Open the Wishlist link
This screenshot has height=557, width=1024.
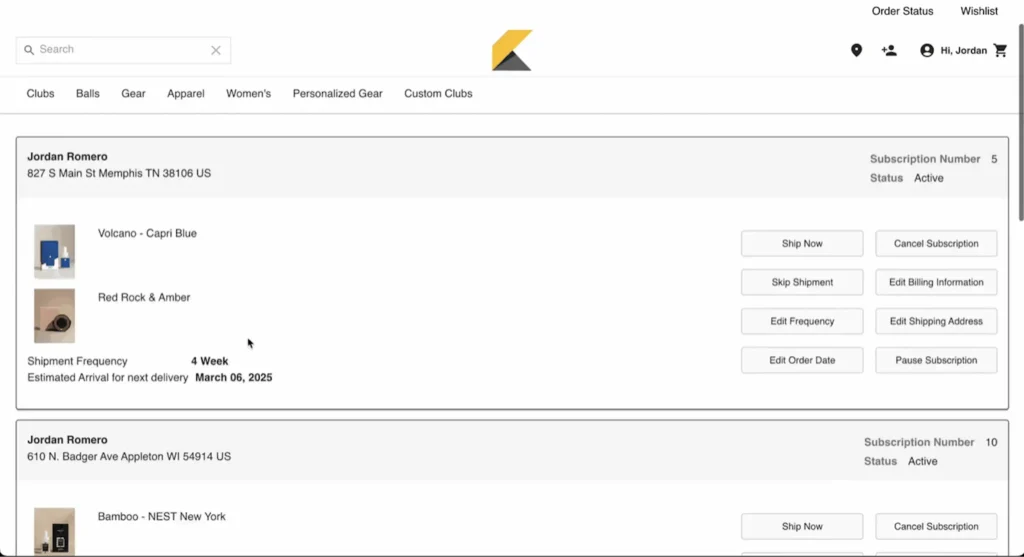point(978,11)
